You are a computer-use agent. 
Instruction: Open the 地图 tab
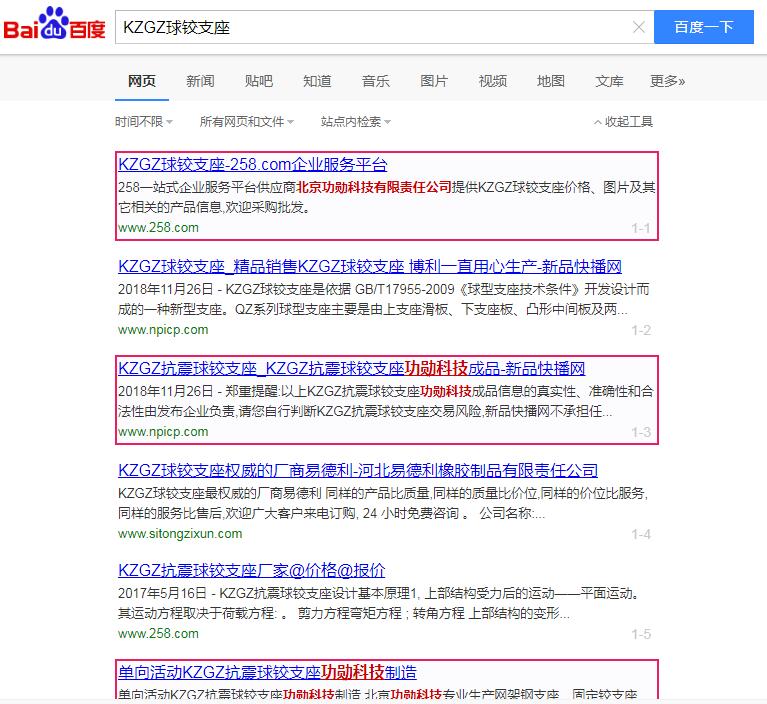(x=550, y=81)
